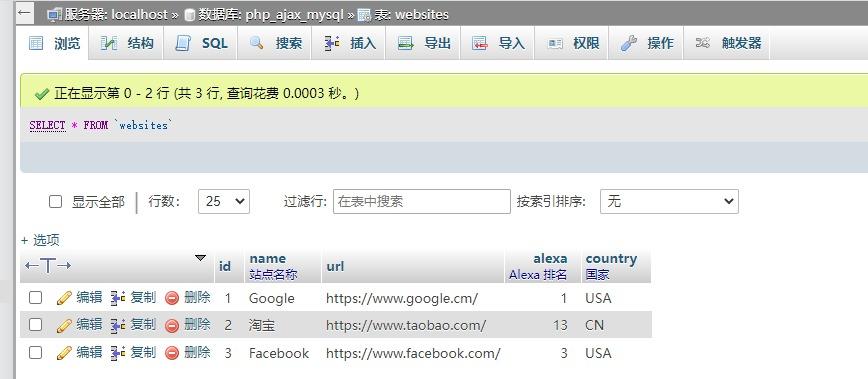The height and width of the screenshot is (379, 868).
Task: Open the 权限 (Privileges) tab
Action: point(572,43)
